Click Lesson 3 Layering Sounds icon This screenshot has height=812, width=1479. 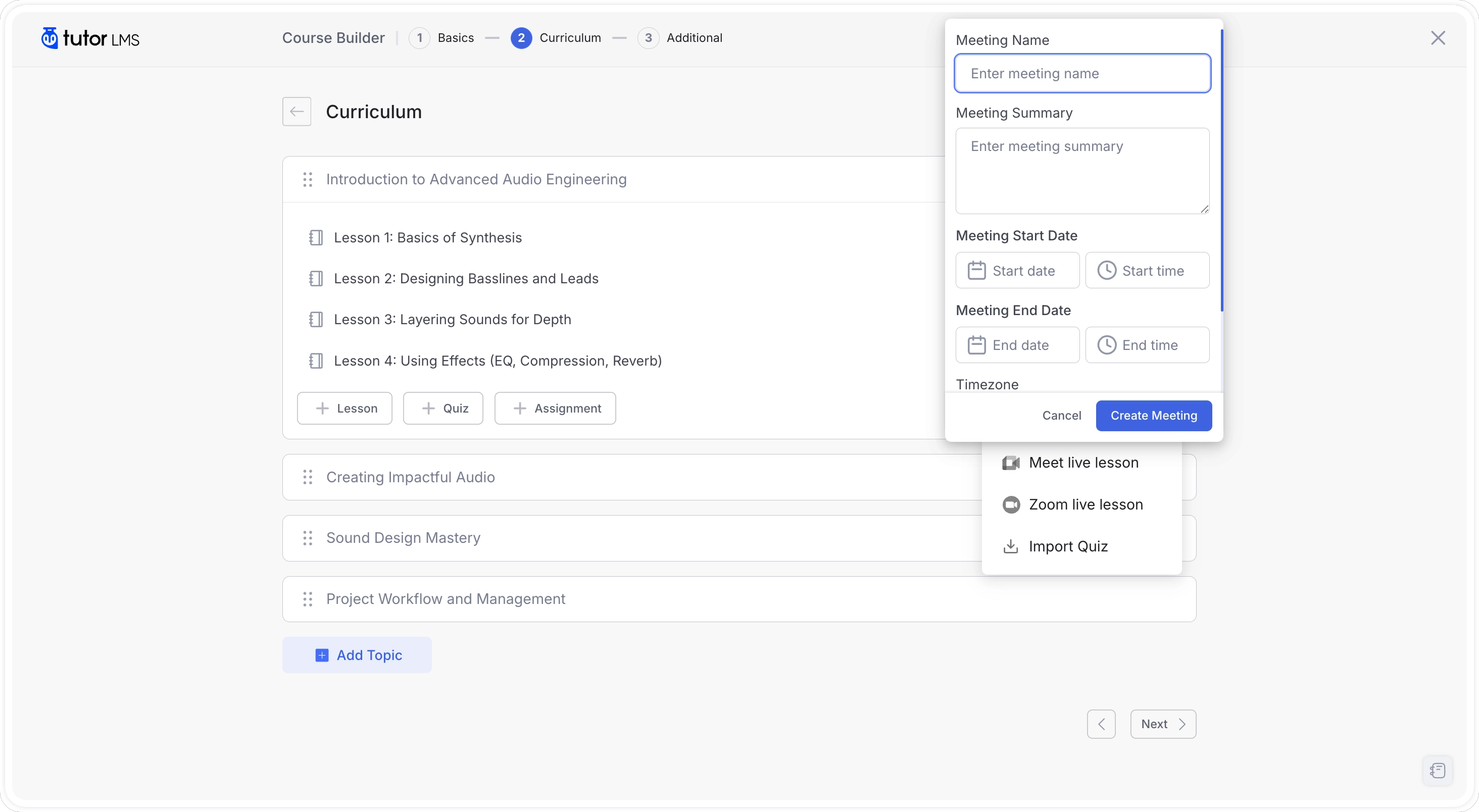(x=316, y=319)
